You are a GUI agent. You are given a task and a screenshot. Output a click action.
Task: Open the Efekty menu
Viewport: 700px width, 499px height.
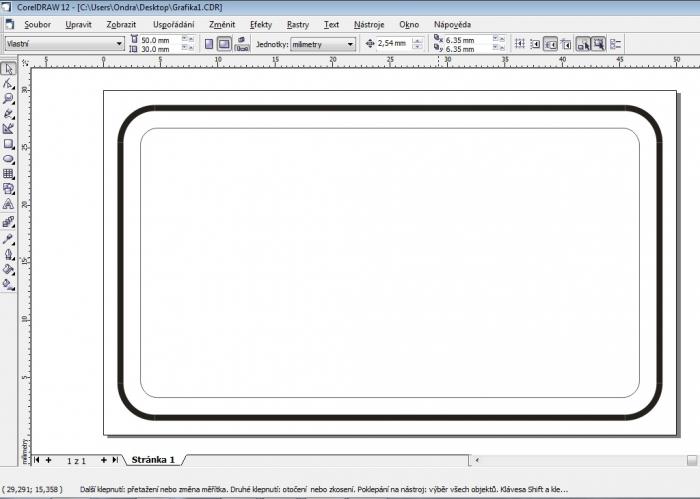pyautogui.click(x=260, y=24)
